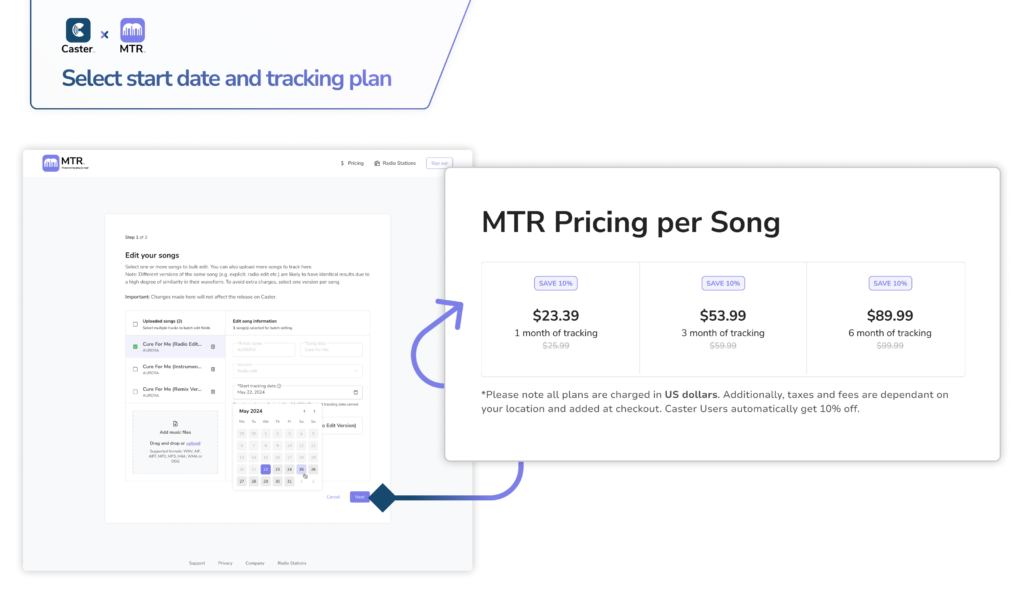Click the May 2024 calendar heading
The height and width of the screenshot is (599, 1024).
pyautogui.click(x=251, y=411)
